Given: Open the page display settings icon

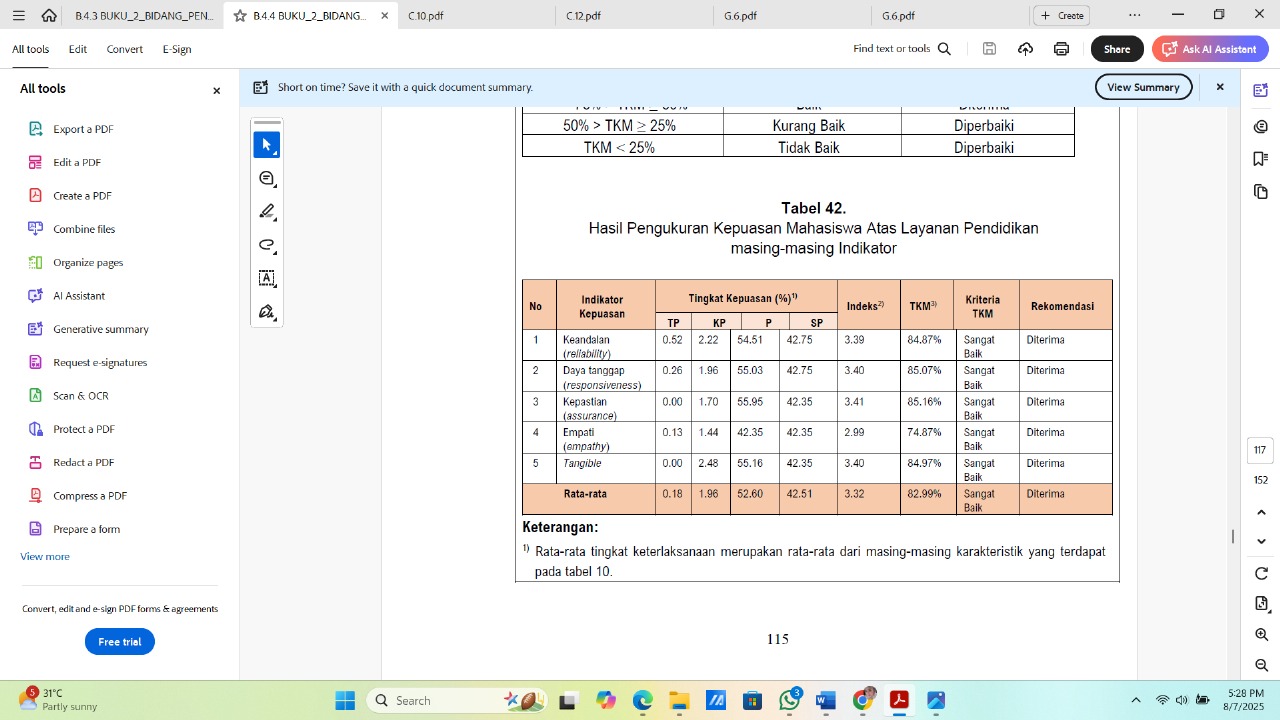Looking at the screenshot, I should tap(1261, 604).
